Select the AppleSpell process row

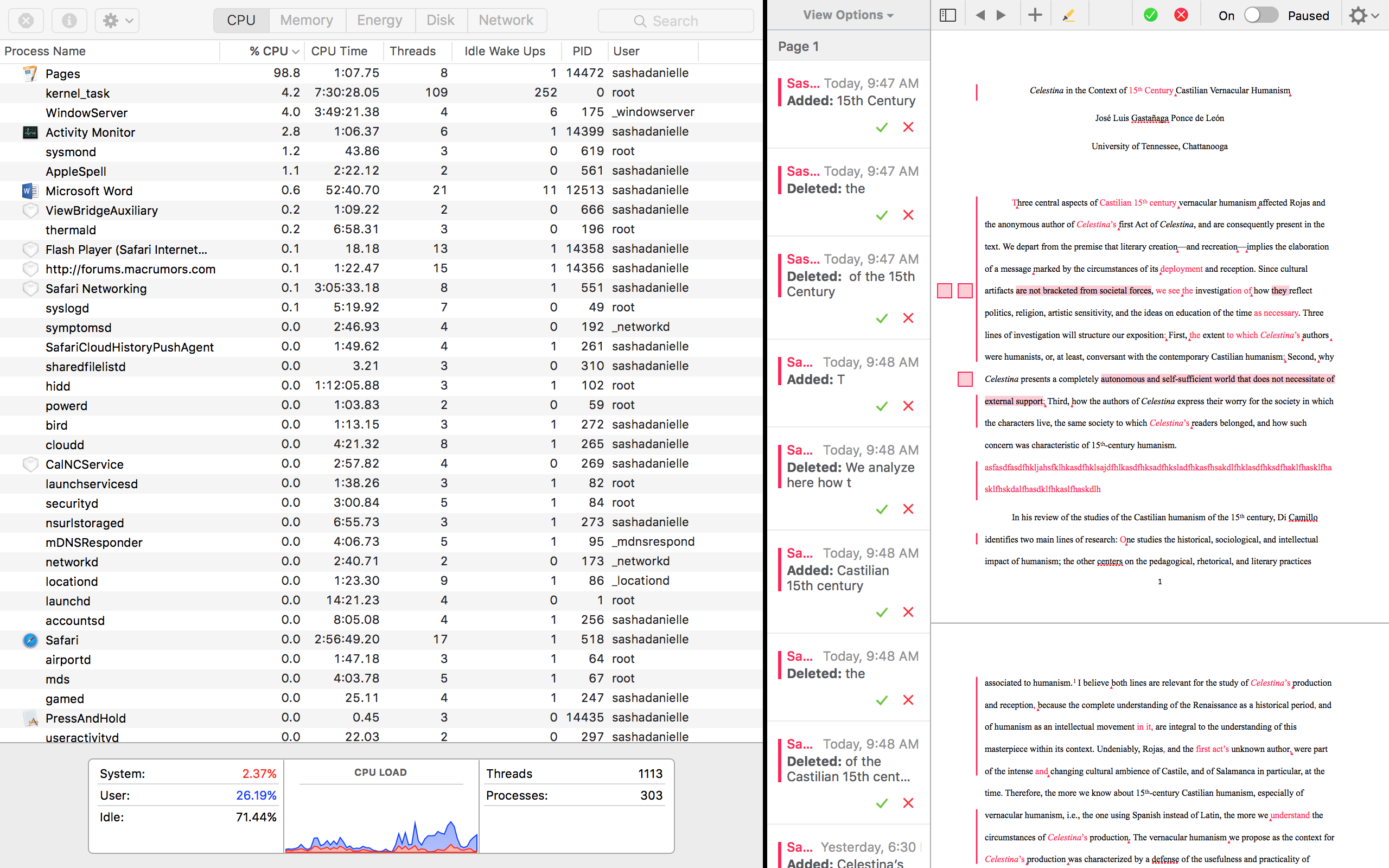[x=381, y=171]
